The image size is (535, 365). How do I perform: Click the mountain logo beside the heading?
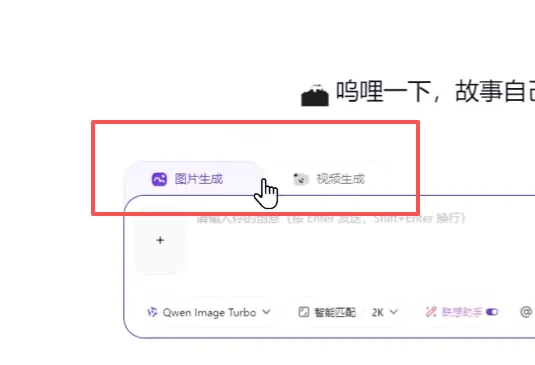(x=315, y=95)
